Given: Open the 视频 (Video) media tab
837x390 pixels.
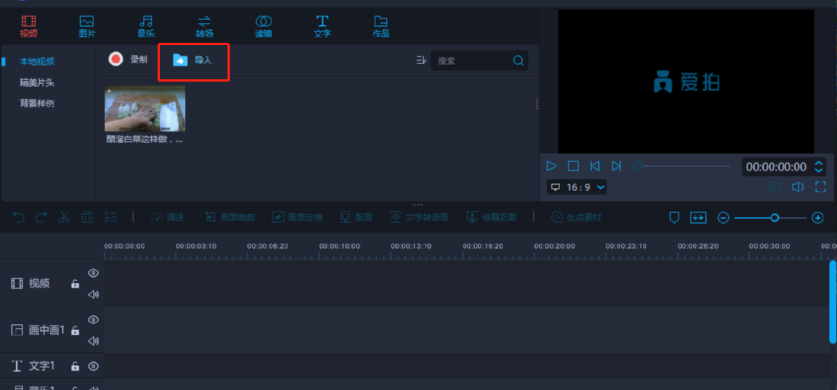Looking at the screenshot, I should click(x=29, y=26).
